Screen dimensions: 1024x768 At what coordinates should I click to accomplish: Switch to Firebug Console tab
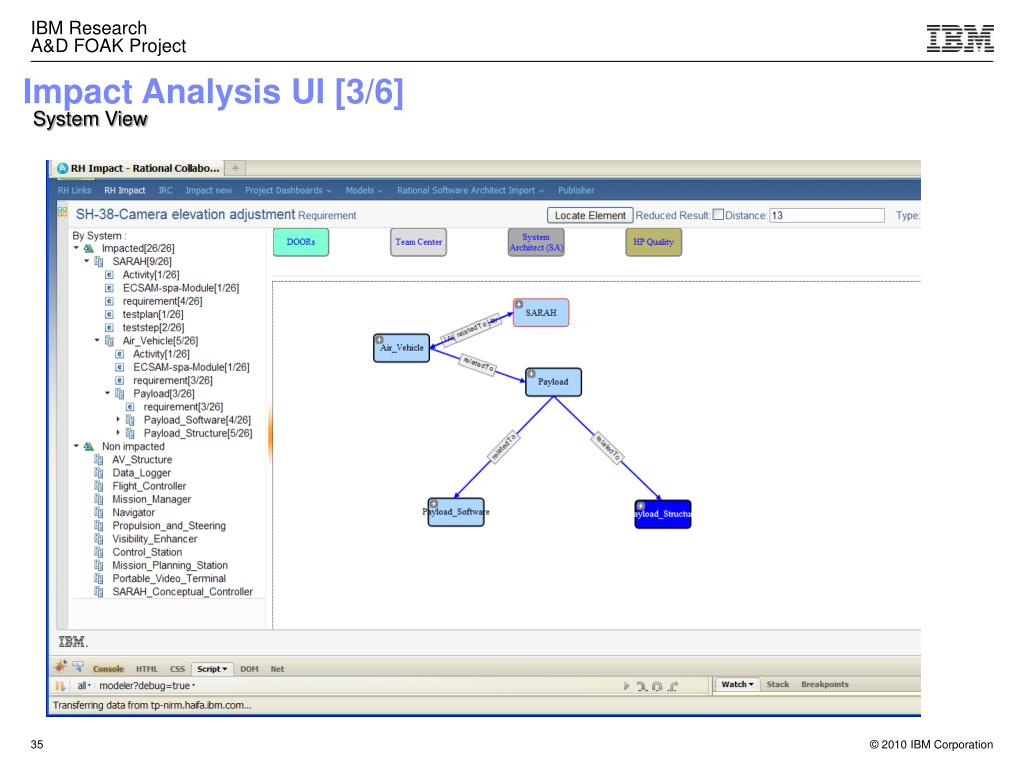click(108, 669)
